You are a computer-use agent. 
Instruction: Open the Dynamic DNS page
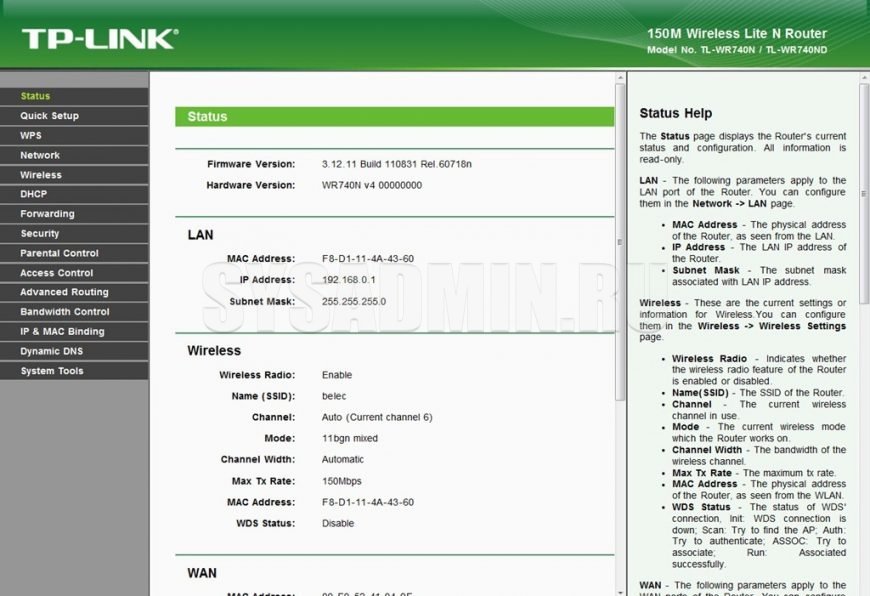(x=52, y=351)
